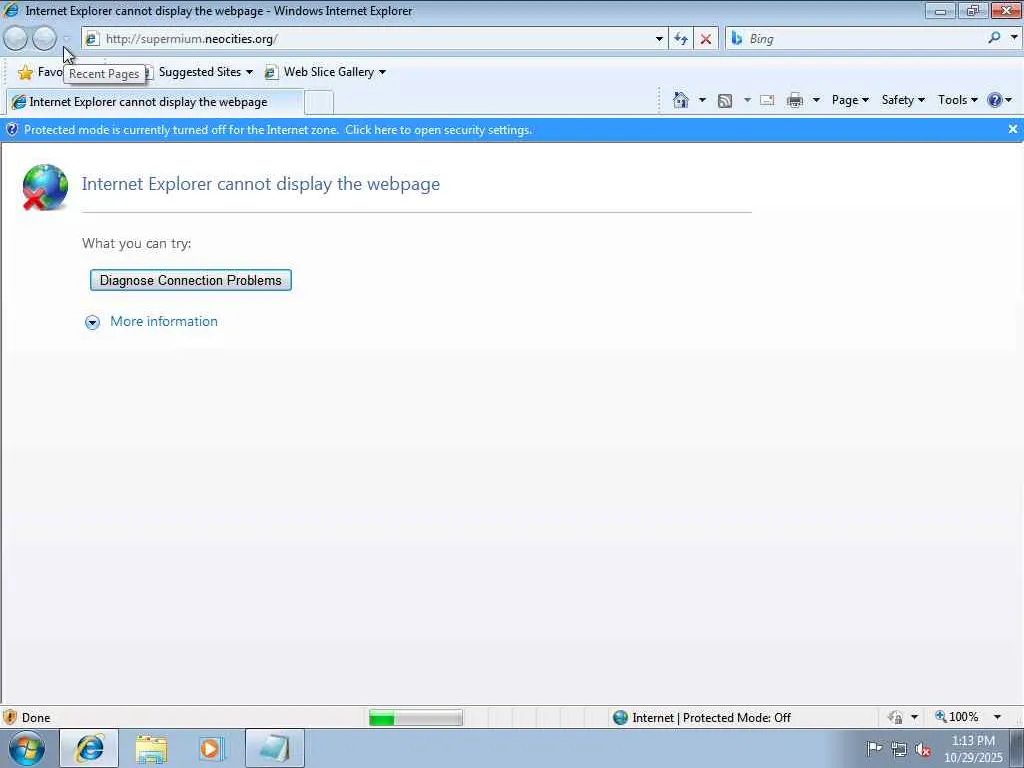Click the Action Center flag tray icon
This screenshot has height=768, width=1024.
[x=874, y=748]
